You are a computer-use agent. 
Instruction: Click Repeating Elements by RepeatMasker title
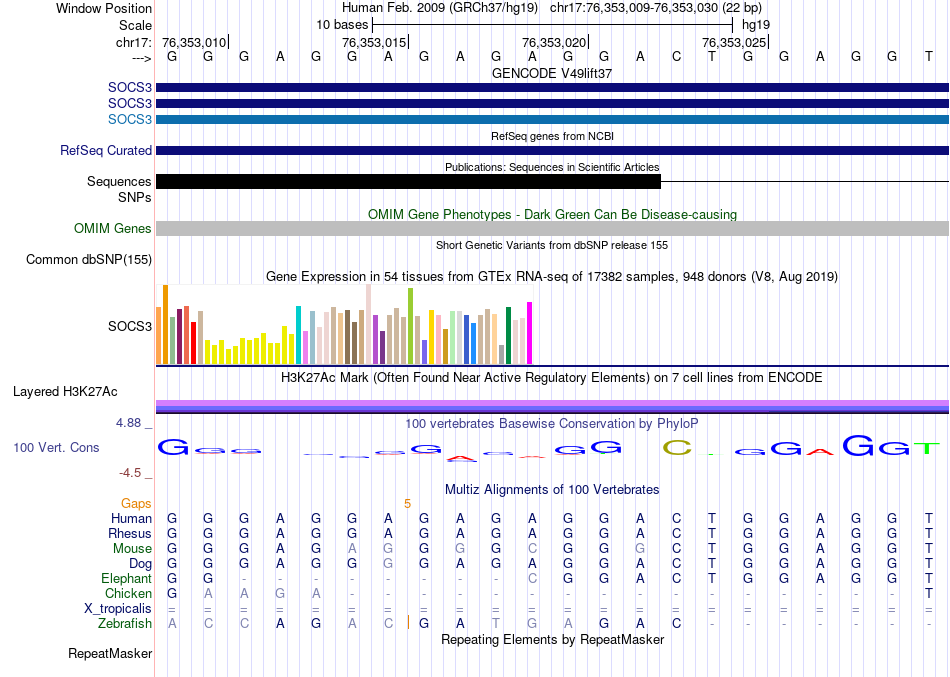553,639
